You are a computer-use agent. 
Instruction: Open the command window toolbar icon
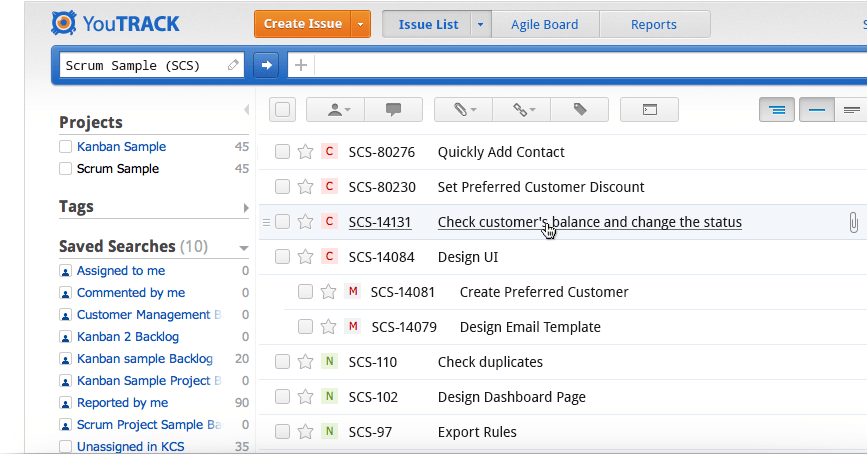(650, 109)
